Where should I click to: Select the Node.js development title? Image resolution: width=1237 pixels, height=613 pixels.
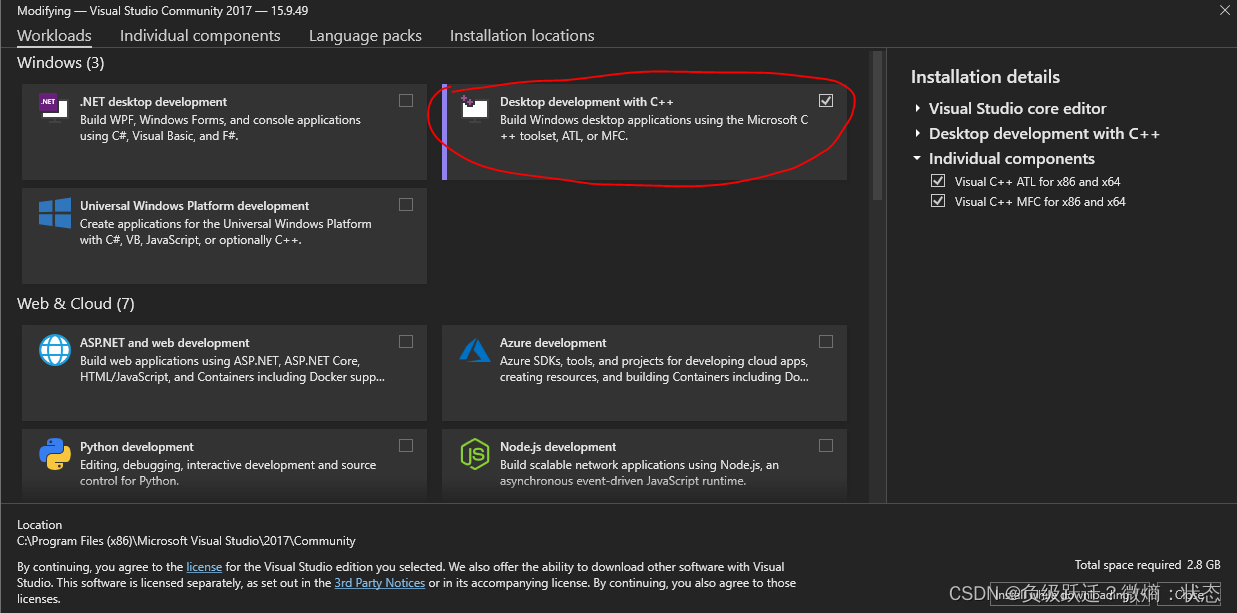tap(558, 447)
